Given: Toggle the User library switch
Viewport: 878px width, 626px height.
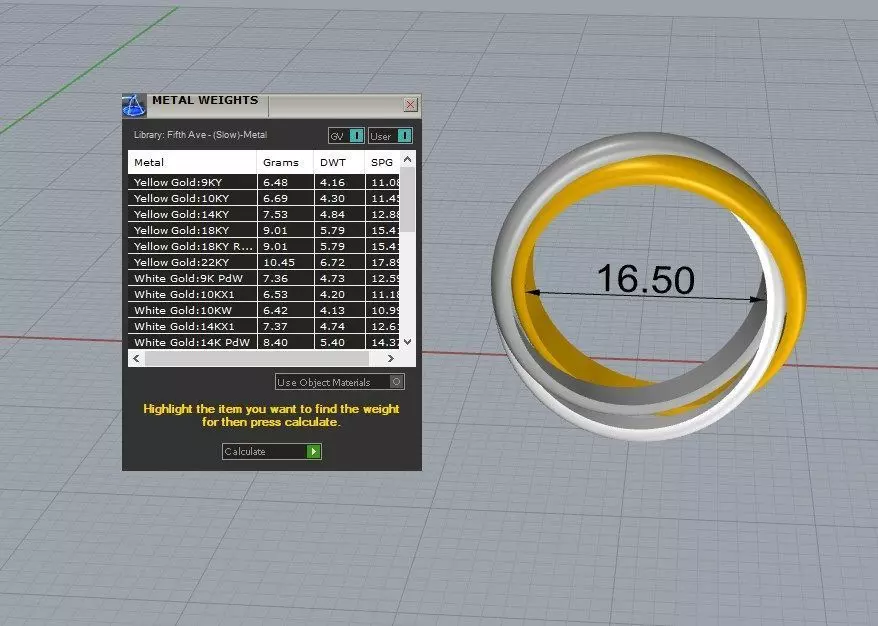Looking at the screenshot, I should click(390, 136).
